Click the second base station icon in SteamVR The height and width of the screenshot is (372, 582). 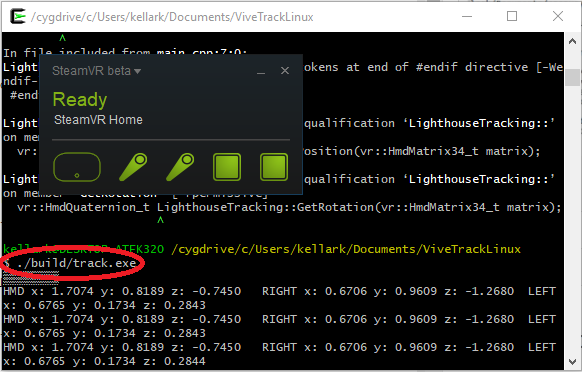(x=274, y=167)
